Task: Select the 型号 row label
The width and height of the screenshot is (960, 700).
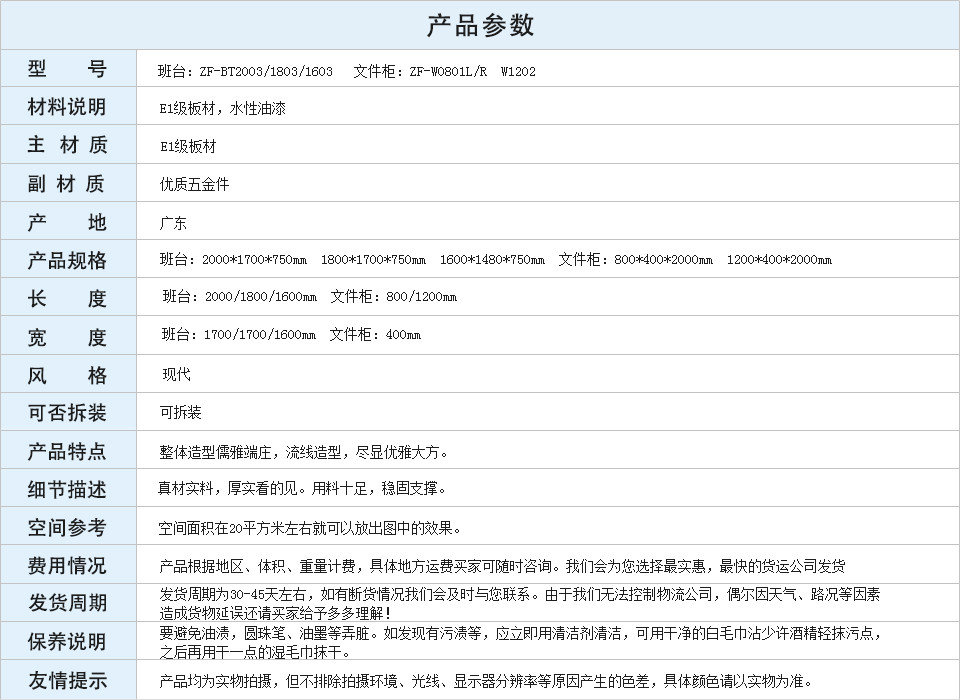Action: click(x=67, y=69)
